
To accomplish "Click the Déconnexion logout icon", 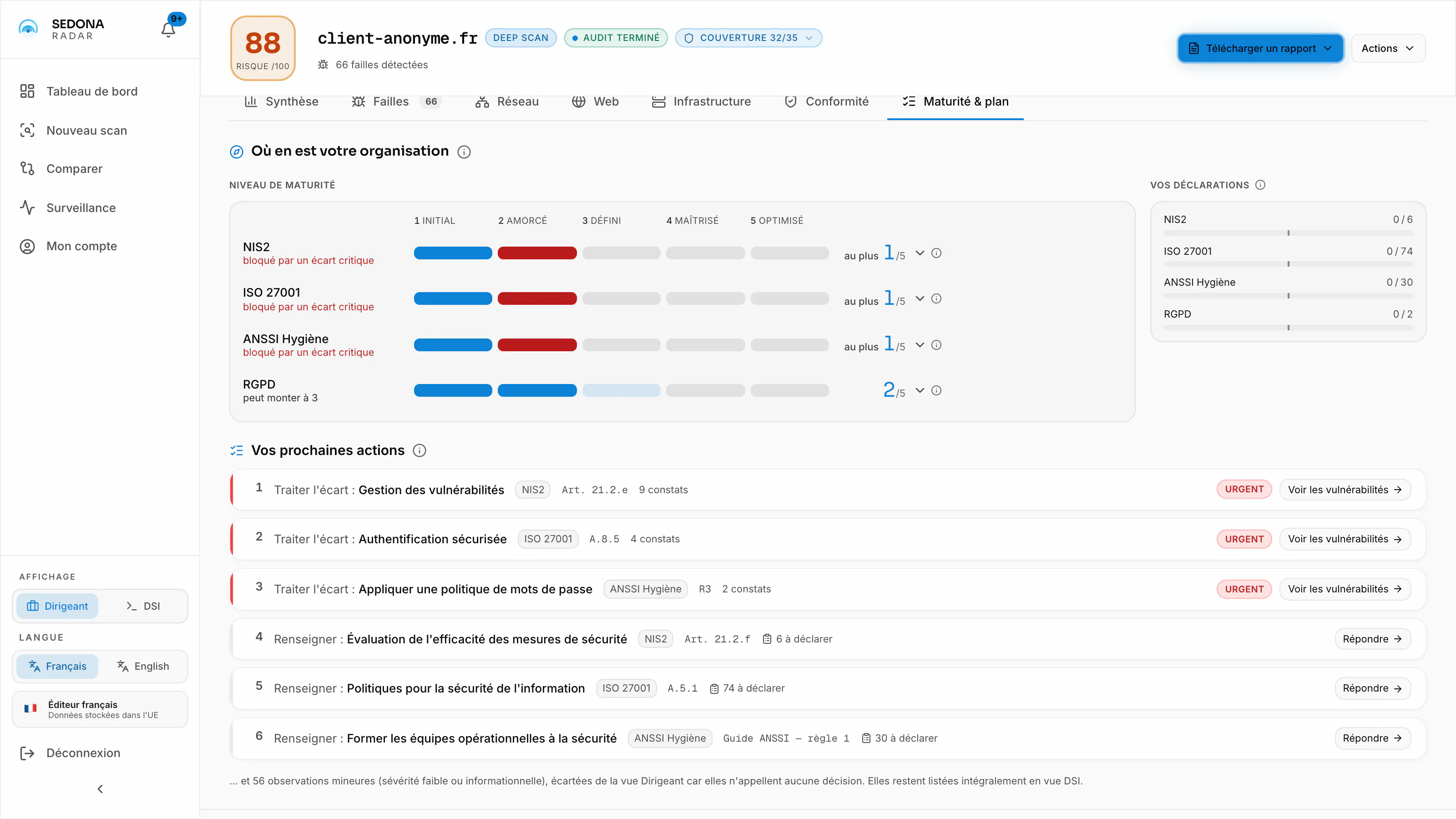I will (x=27, y=753).
